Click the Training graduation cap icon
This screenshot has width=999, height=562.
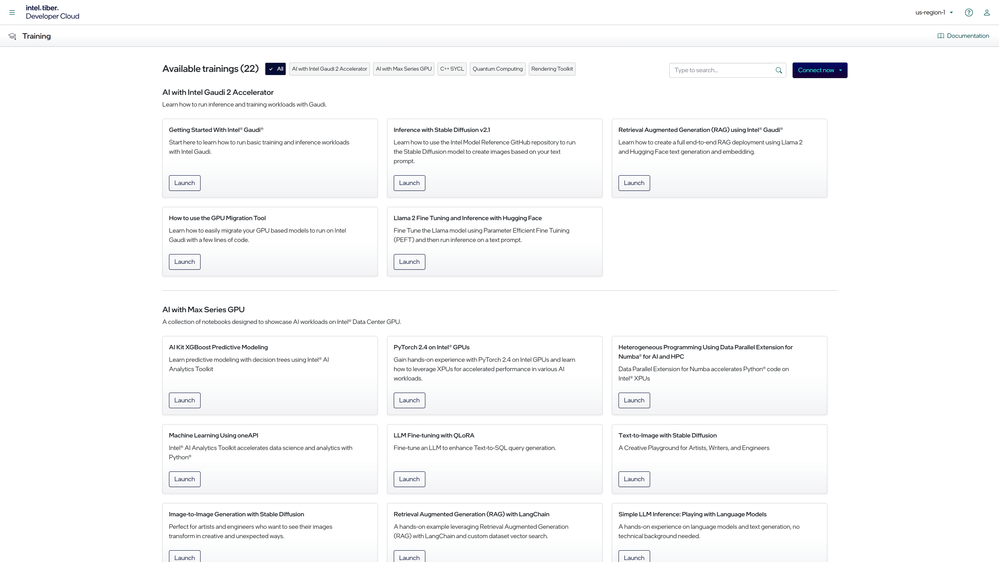(12, 36)
